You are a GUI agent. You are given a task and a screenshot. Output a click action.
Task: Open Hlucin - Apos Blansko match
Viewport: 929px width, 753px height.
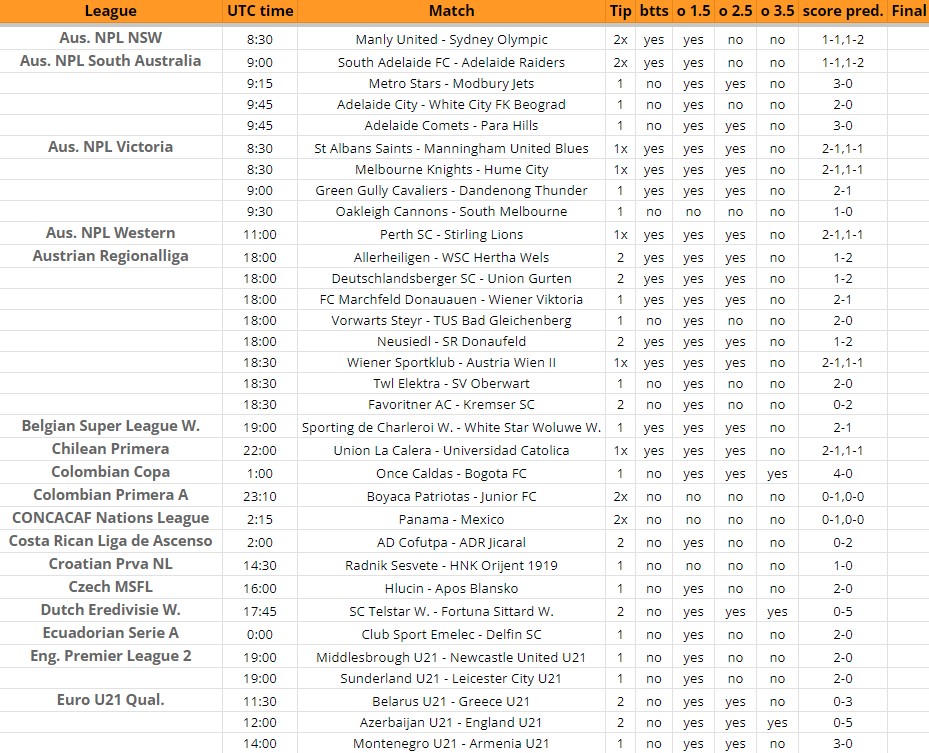(x=451, y=589)
